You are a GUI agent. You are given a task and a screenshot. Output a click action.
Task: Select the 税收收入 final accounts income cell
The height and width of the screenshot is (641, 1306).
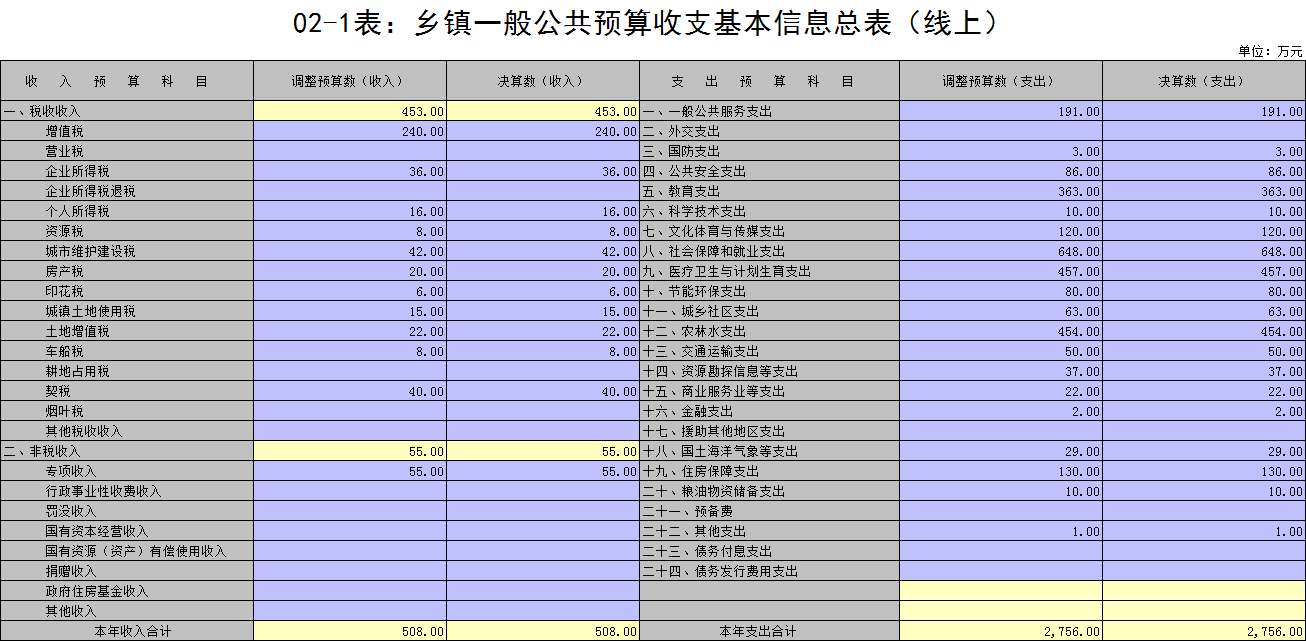pyautogui.click(x=542, y=111)
